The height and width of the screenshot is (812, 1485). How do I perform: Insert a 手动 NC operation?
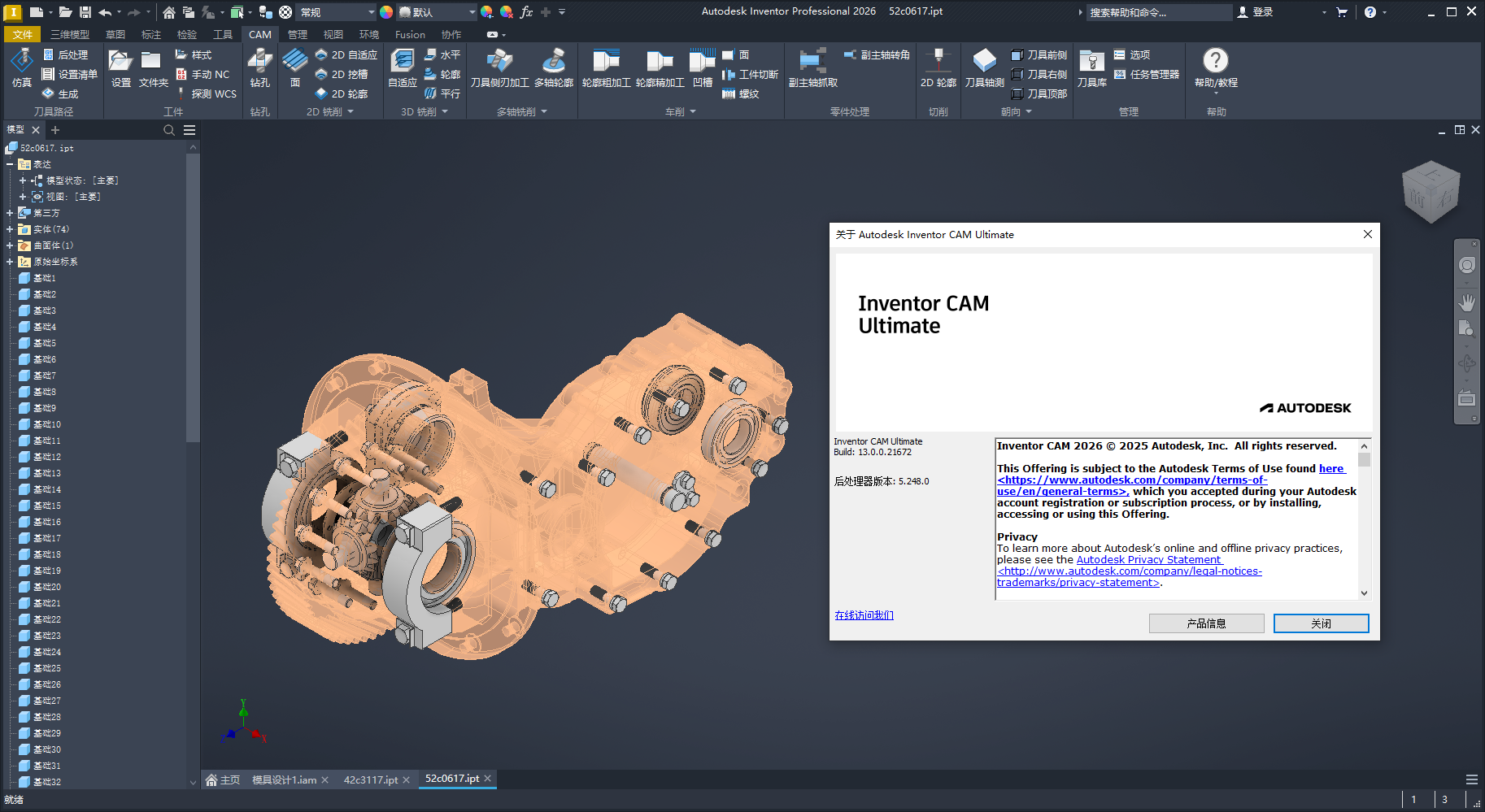[202, 74]
